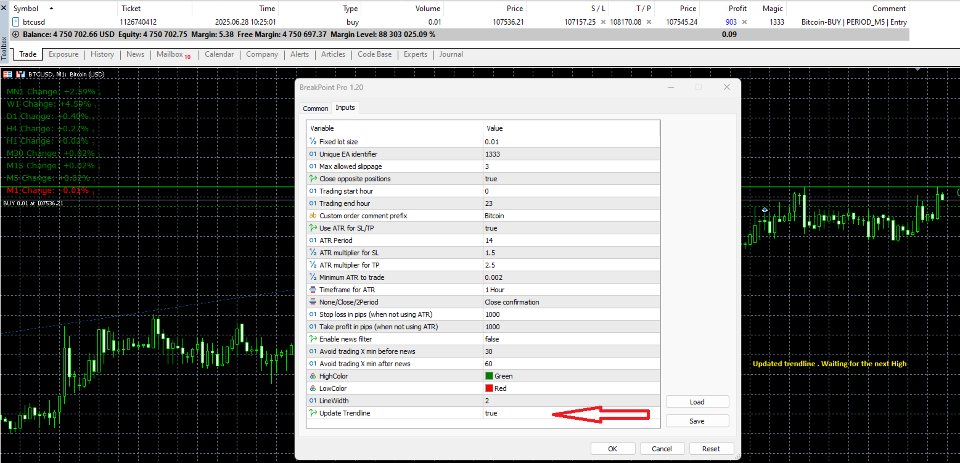Click the icon beside Use ATR for SL/TP
This screenshot has height=463, width=960.
click(x=313, y=228)
